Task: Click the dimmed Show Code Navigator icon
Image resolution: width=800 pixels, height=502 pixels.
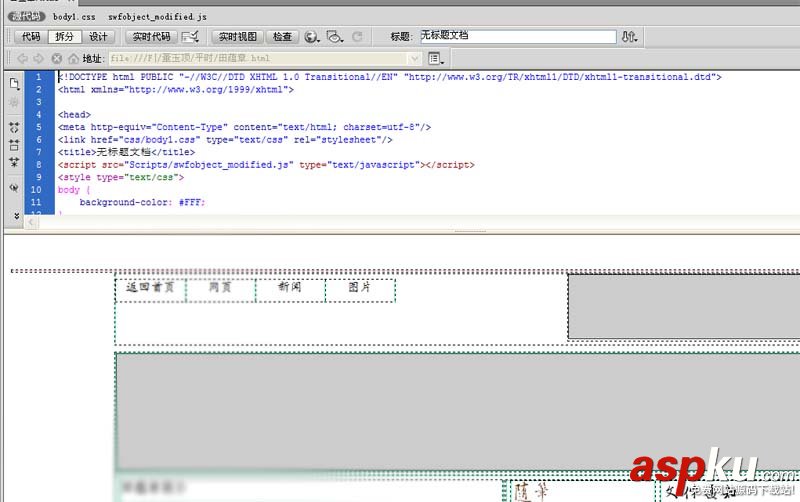Action: tap(14, 103)
